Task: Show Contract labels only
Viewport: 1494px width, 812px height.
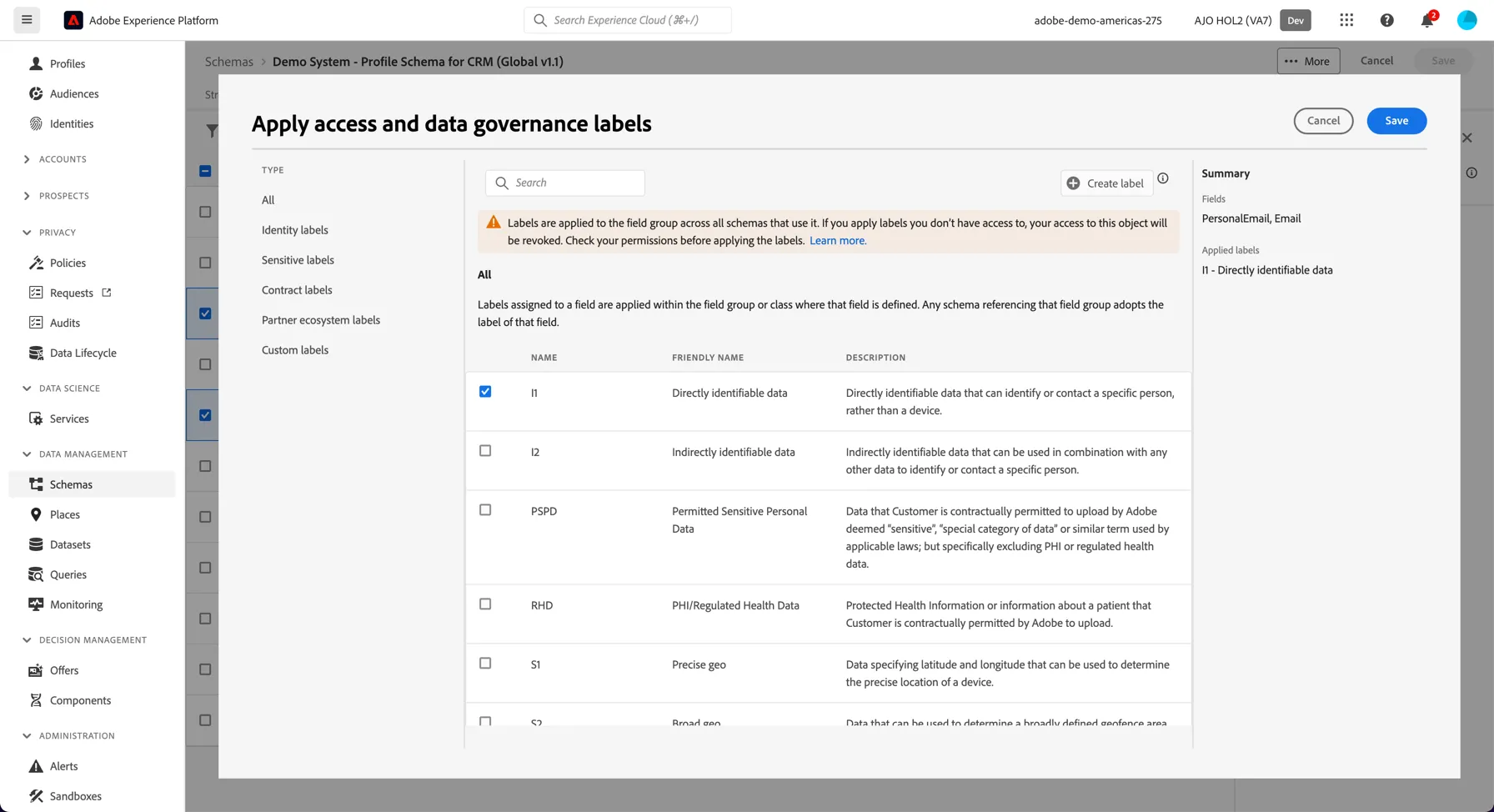Action: tap(297, 290)
